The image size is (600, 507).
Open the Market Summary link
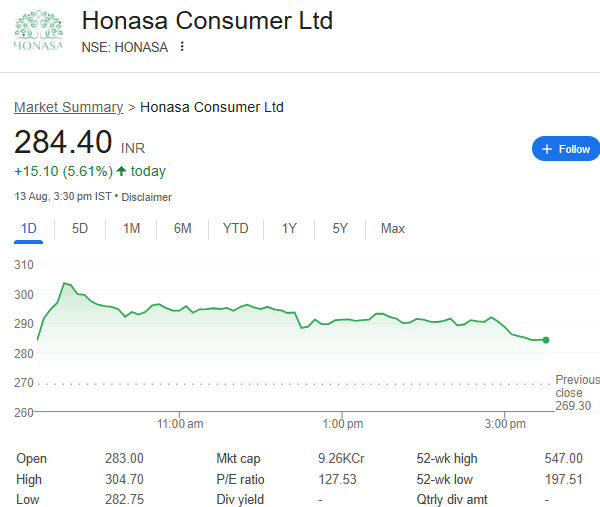point(68,107)
